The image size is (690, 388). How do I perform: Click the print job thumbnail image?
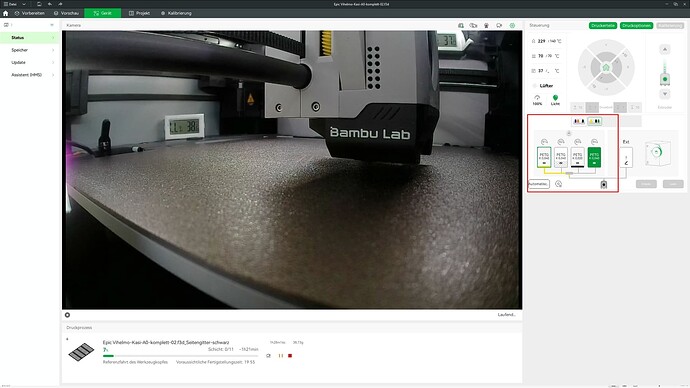pyautogui.click(x=81, y=352)
